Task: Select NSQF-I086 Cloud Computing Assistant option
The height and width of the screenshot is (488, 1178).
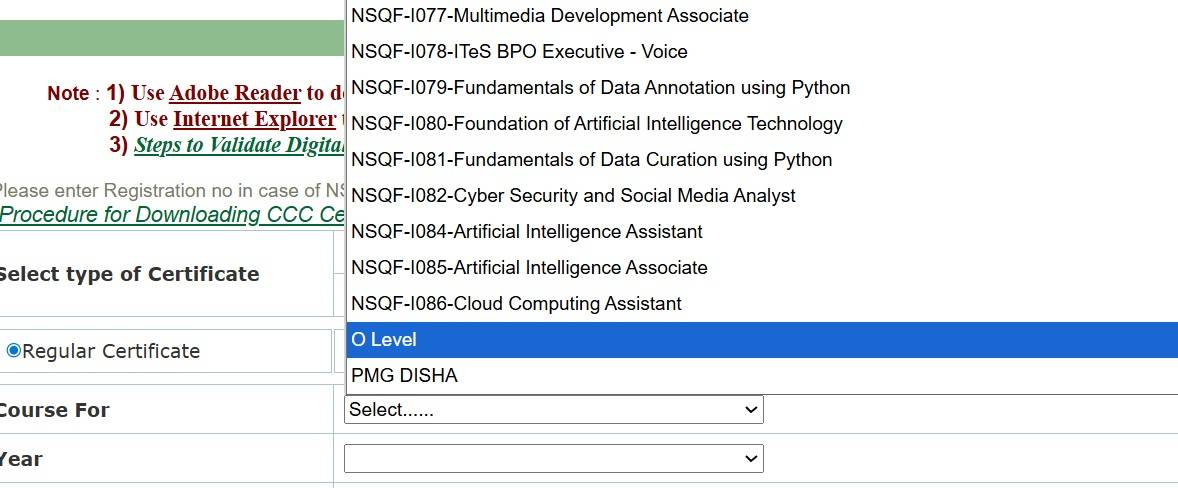Action: coord(516,304)
